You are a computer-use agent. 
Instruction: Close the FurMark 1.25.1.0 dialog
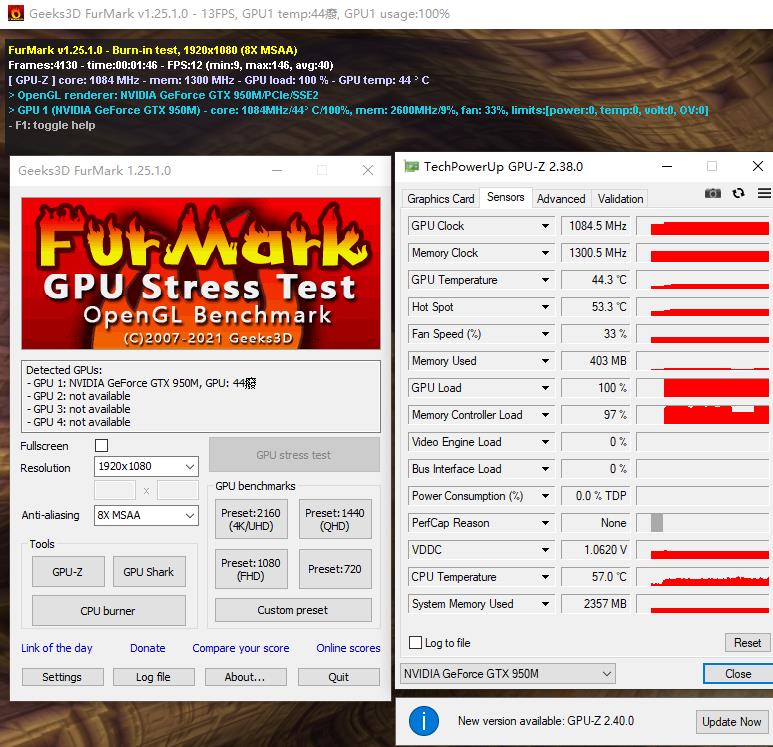tap(368, 171)
